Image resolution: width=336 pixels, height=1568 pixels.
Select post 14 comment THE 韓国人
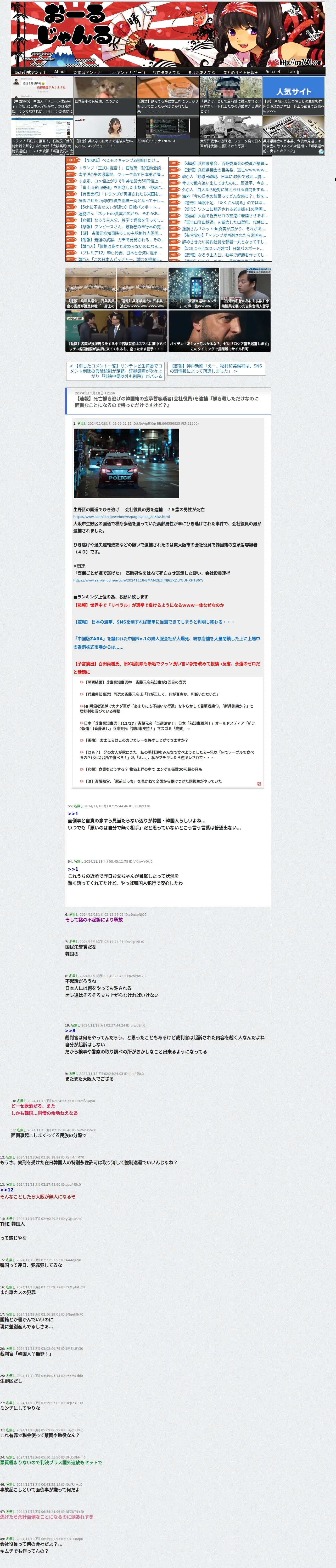[12, 1224]
